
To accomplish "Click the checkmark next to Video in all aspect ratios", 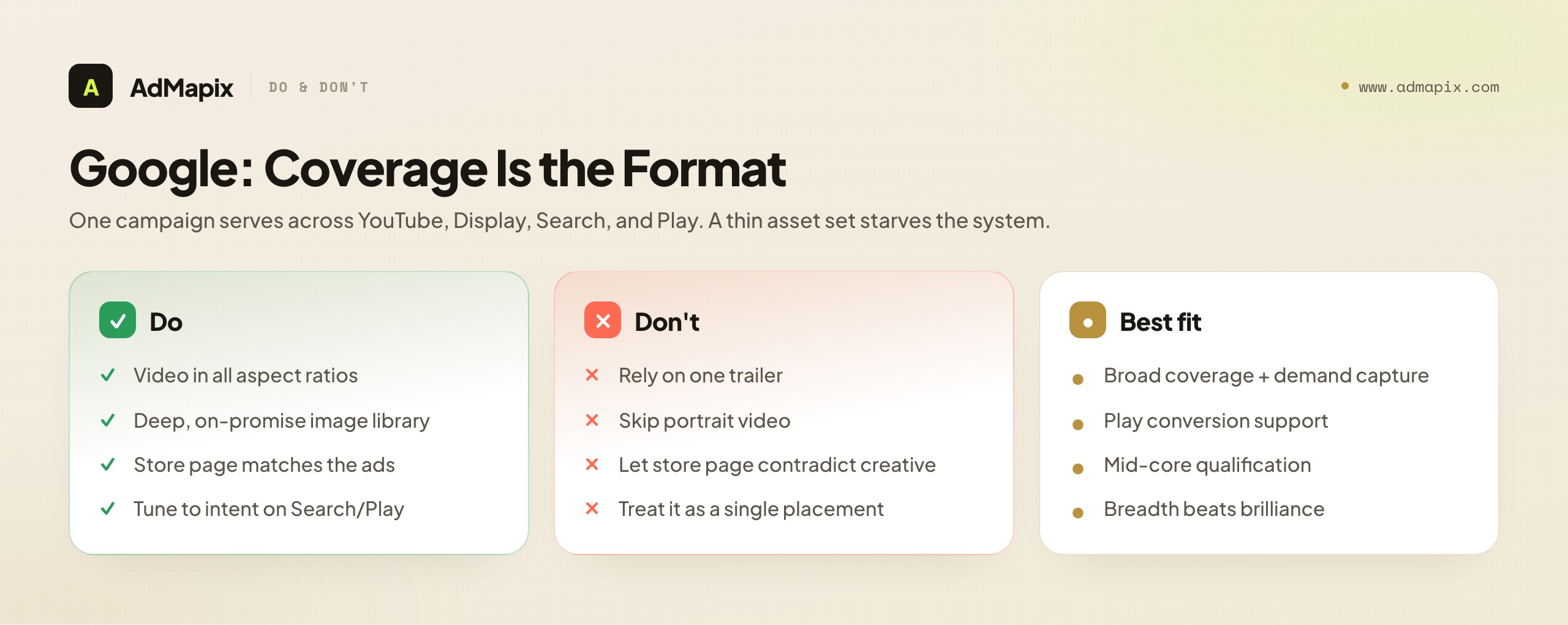I will pos(108,374).
